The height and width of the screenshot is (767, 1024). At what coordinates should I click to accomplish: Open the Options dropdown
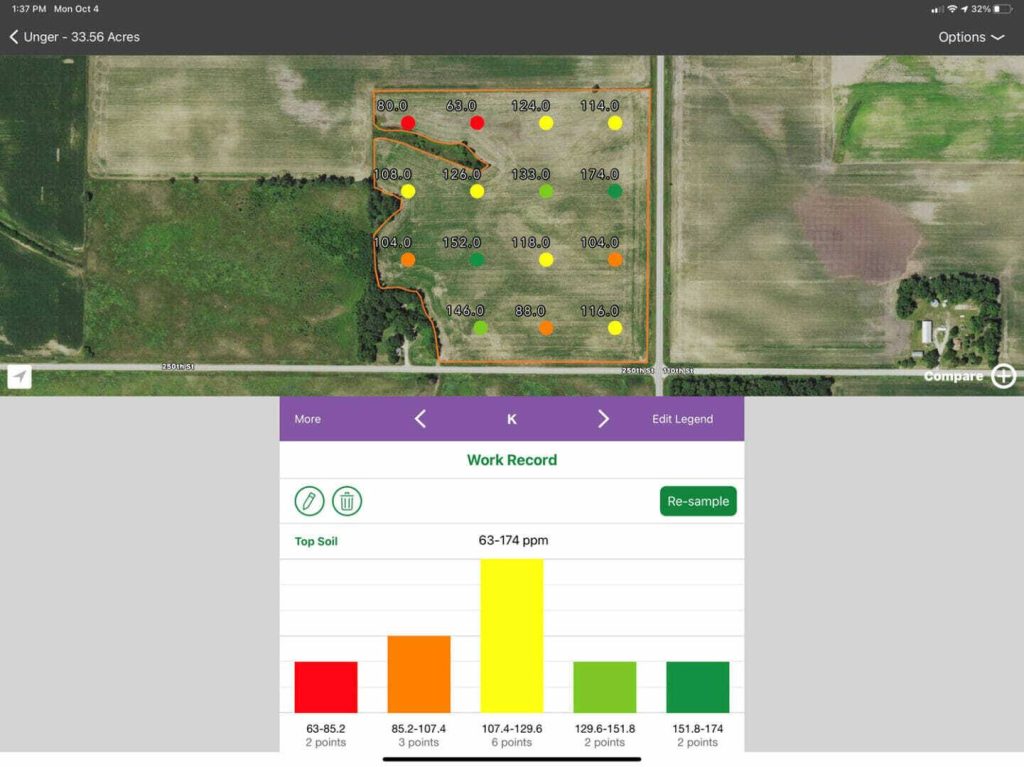click(x=969, y=37)
